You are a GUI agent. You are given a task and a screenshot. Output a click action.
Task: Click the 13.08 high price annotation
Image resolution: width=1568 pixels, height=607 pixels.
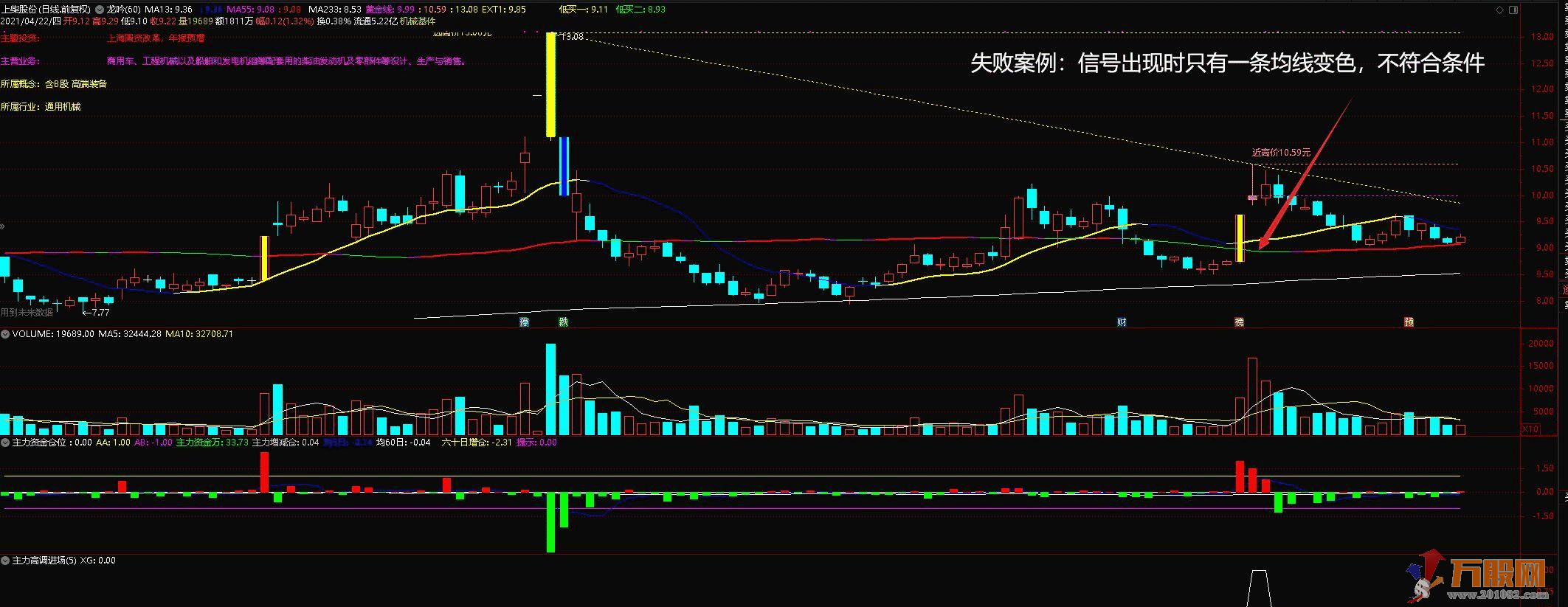(x=572, y=36)
